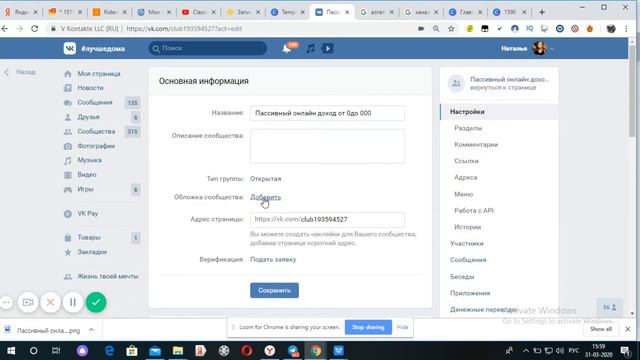The width and height of the screenshot is (640, 360).
Task: Open the Меню settings section
Action: 463,194
